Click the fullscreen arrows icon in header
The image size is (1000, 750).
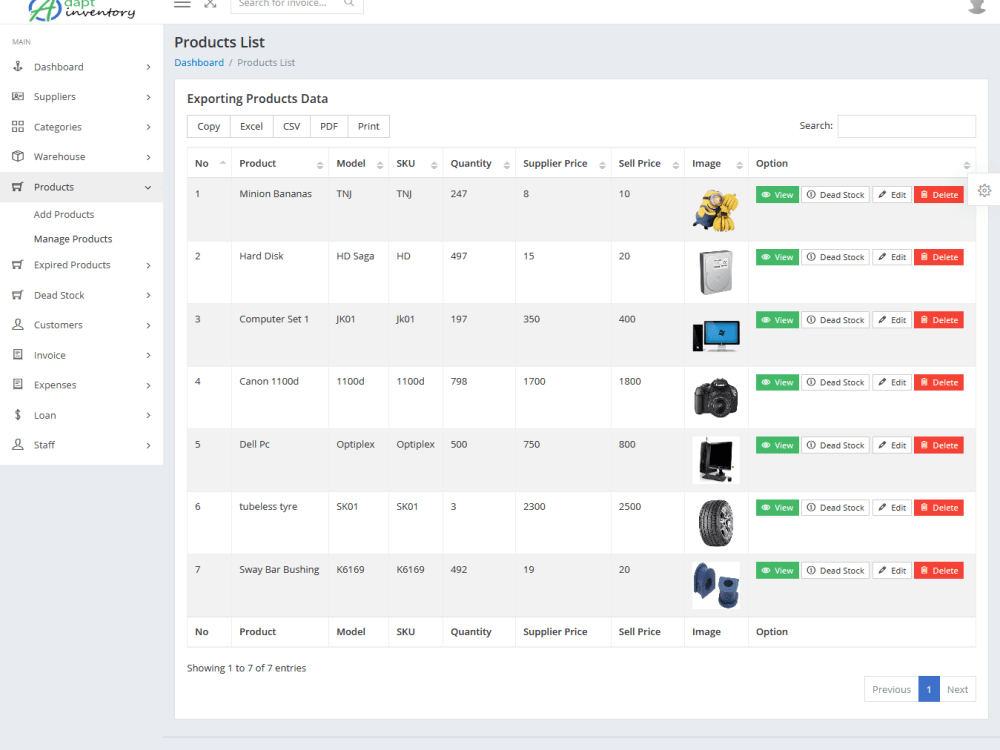(210, 3)
